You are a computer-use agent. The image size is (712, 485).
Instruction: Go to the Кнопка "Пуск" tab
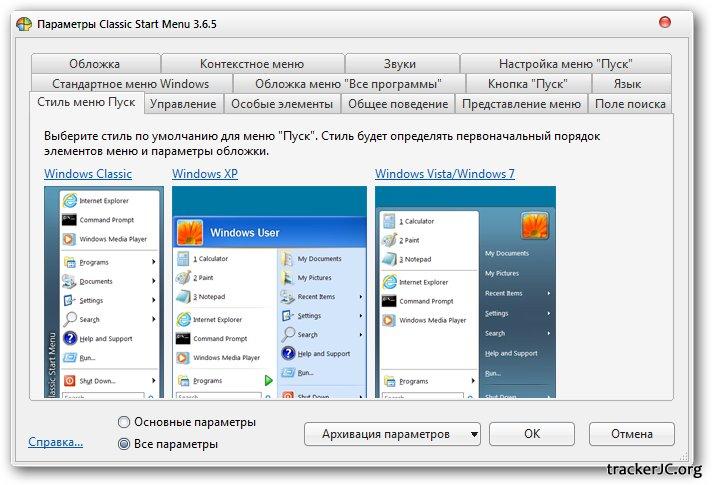[527, 84]
